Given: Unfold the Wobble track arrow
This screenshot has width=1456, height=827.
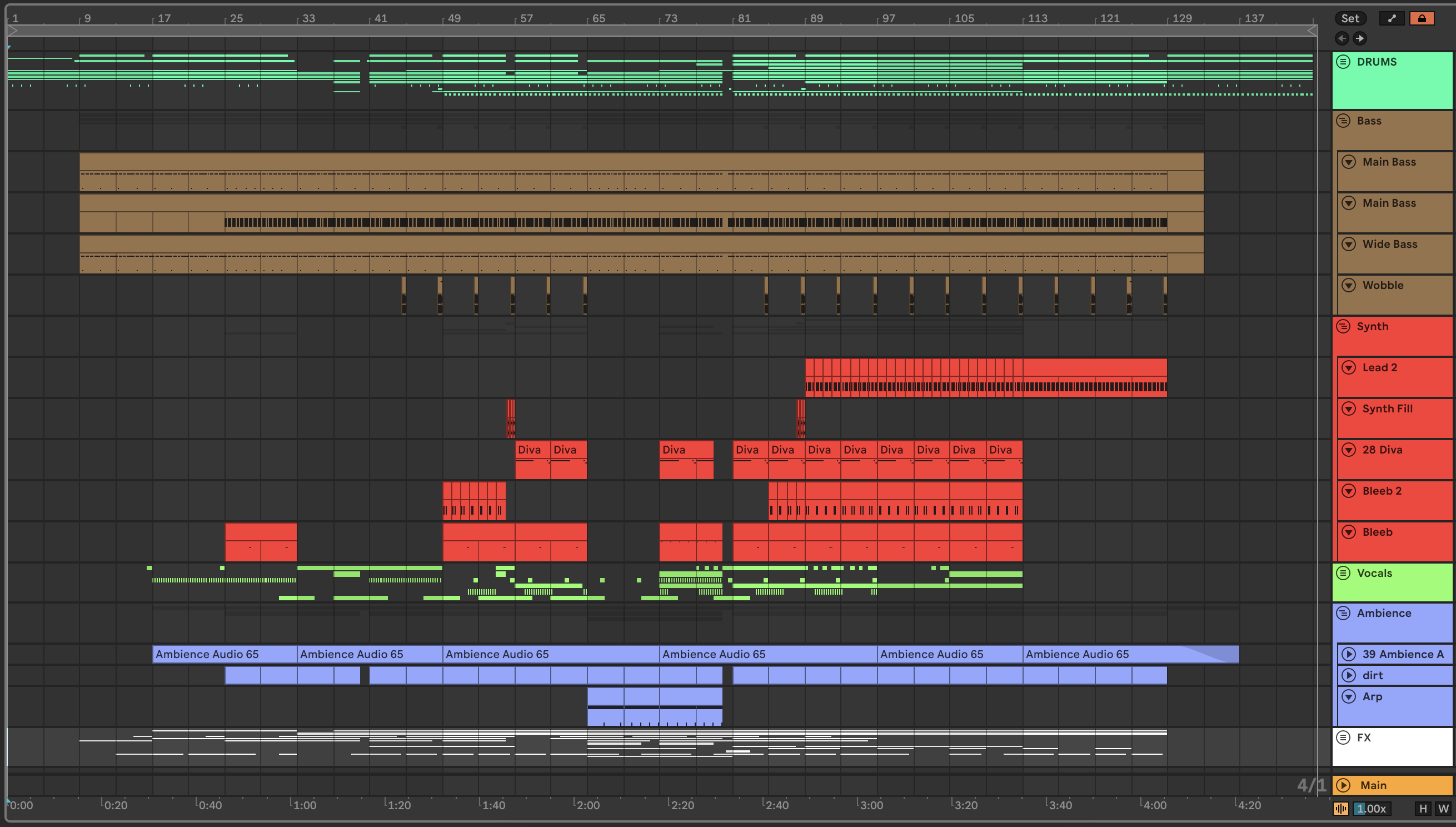Looking at the screenshot, I should click(x=1349, y=285).
